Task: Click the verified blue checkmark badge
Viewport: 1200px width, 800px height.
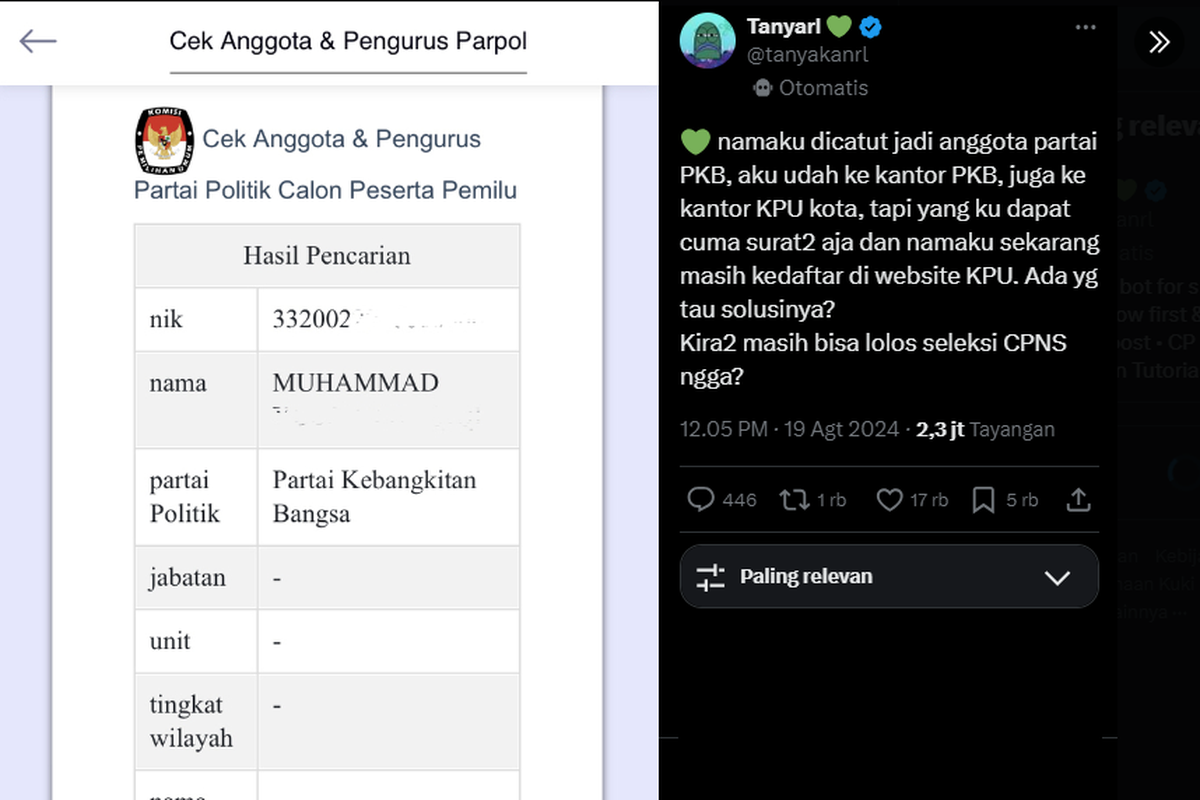Action: (870, 27)
